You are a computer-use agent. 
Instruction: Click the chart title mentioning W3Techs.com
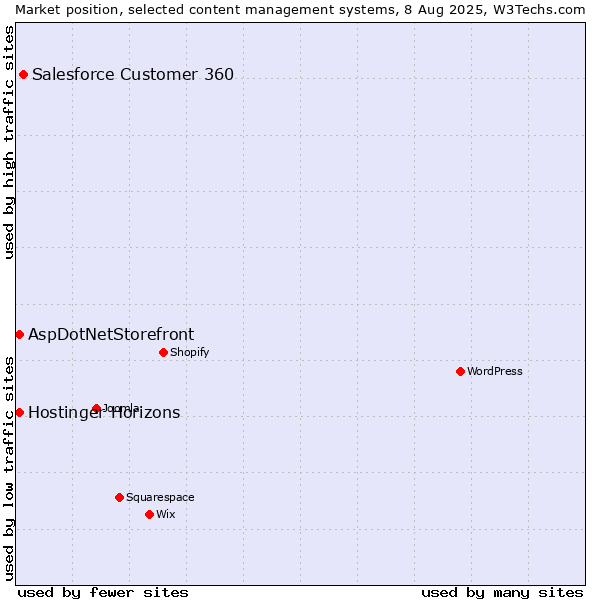pyautogui.click(x=300, y=10)
